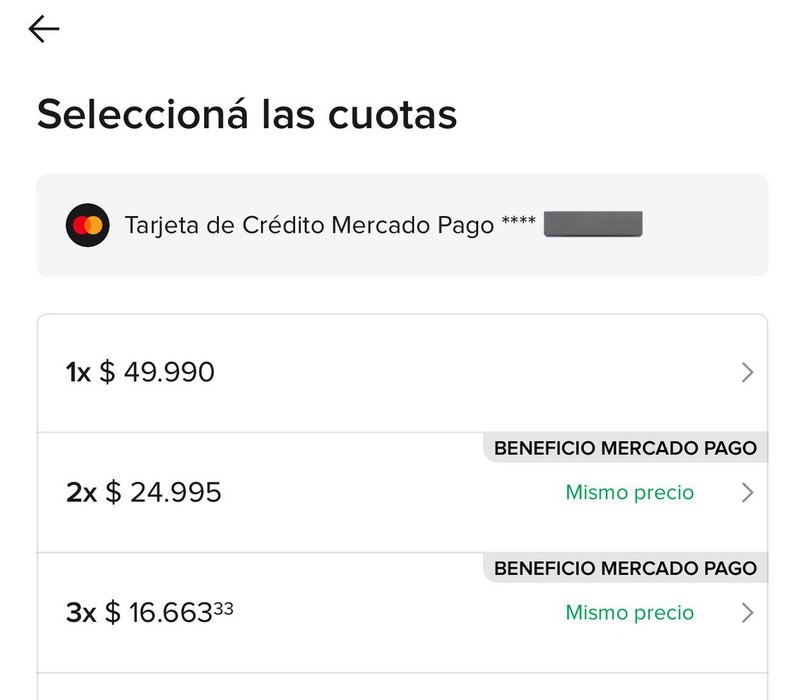Pick the $ 16.663 installment amount
Screen dimensions: 805x700
tap(169, 613)
